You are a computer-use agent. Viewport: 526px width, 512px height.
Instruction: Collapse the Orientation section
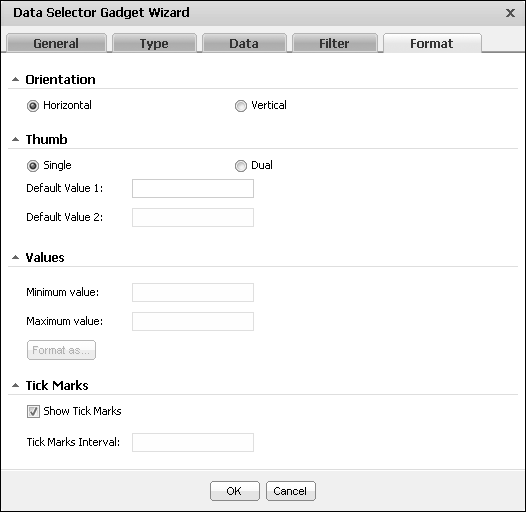[15, 80]
